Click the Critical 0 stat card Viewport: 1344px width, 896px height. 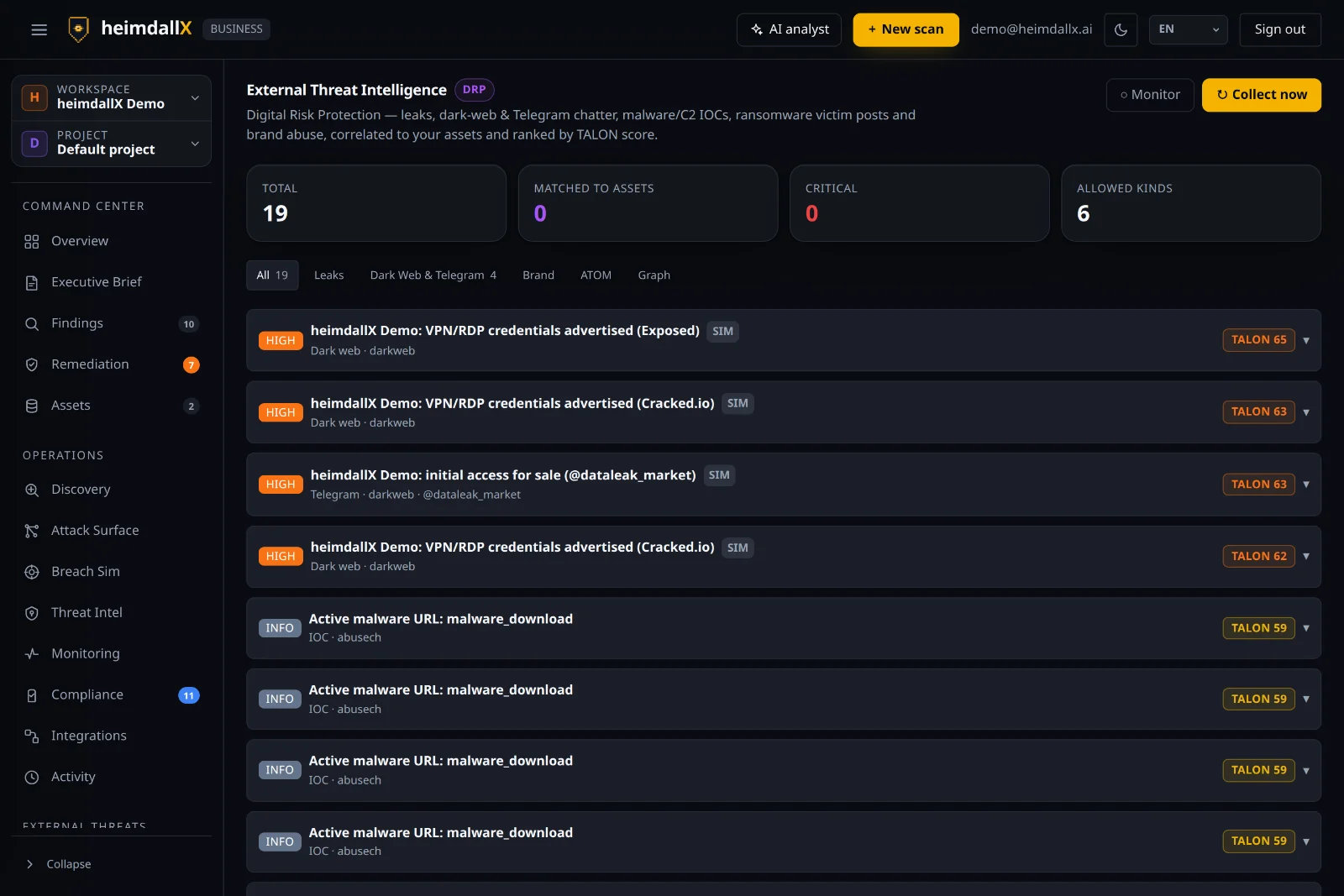[919, 203]
